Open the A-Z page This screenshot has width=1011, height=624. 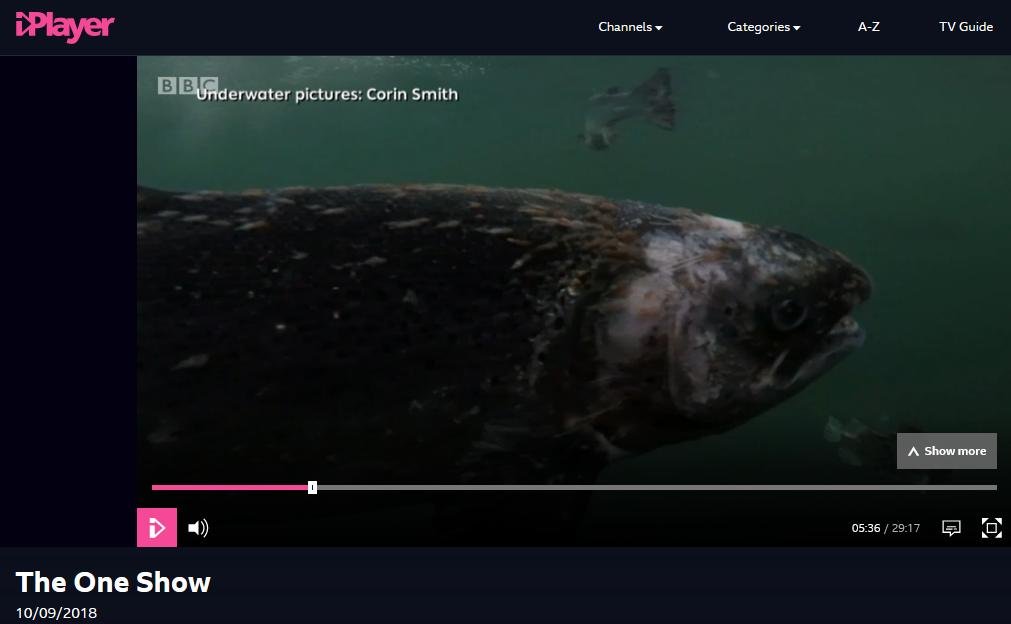tap(868, 27)
